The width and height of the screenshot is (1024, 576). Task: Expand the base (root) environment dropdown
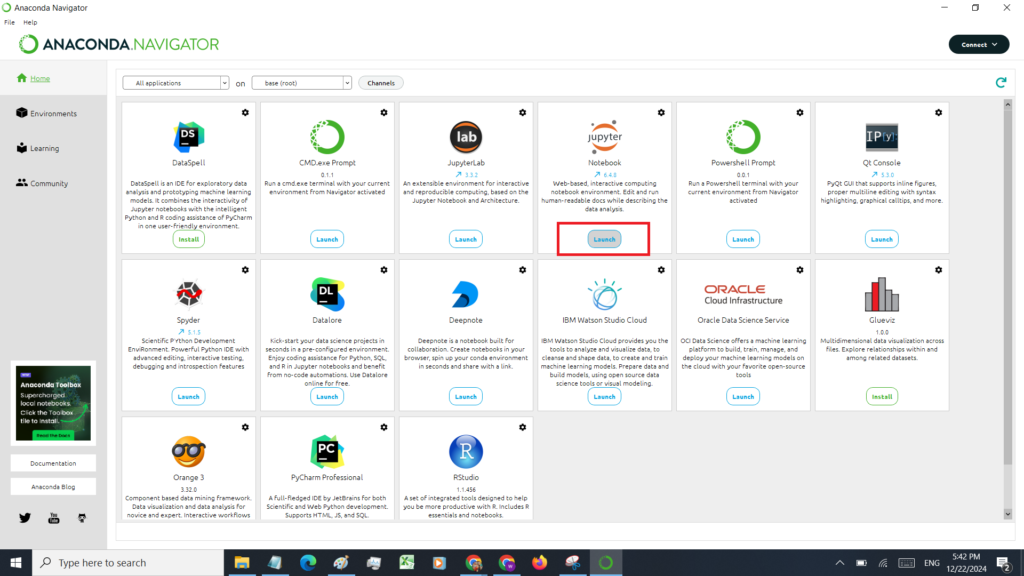tap(301, 83)
